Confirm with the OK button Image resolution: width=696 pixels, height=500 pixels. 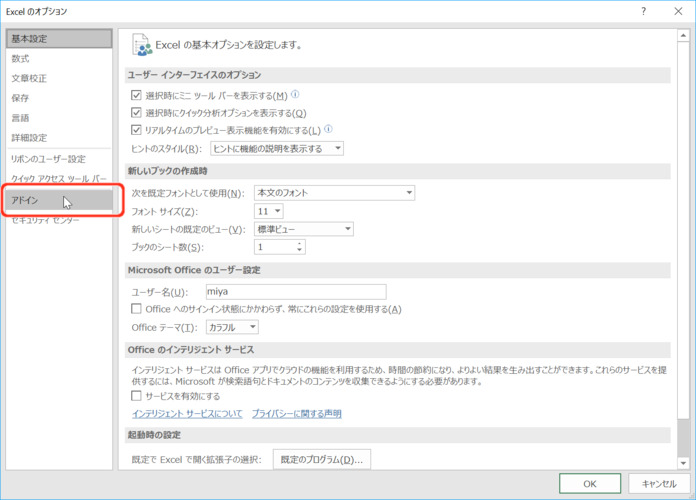[x=590, y=484]
